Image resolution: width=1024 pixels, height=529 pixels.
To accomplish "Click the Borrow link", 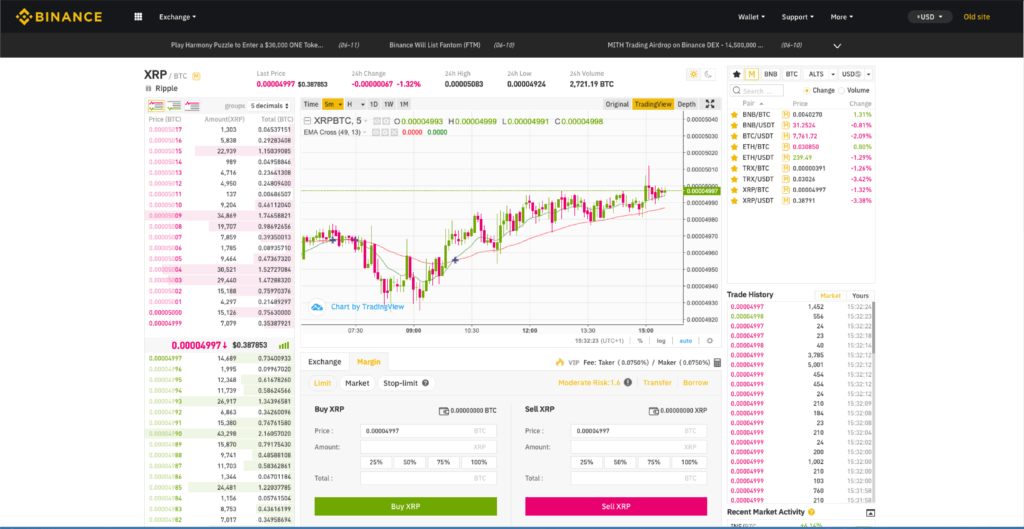I will [x=695, y=382].
